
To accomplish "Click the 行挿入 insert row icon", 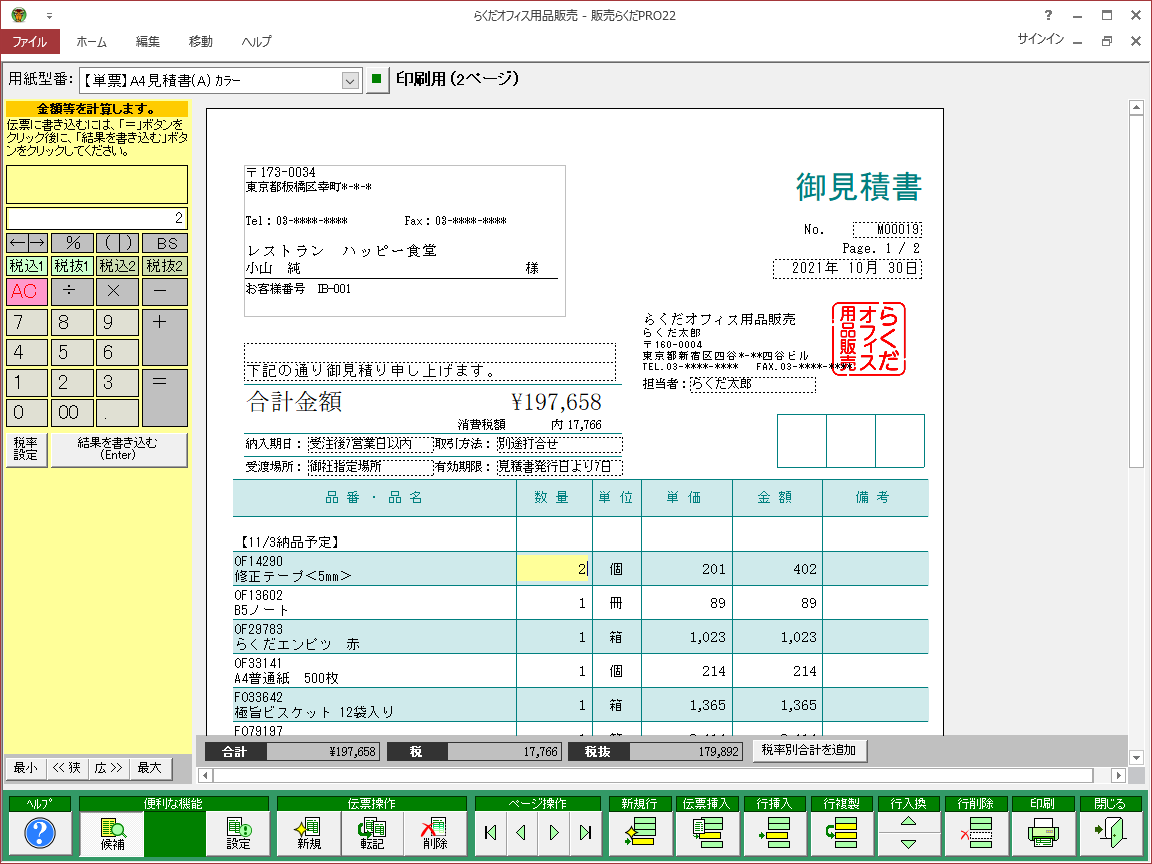I will pos(774,832).
